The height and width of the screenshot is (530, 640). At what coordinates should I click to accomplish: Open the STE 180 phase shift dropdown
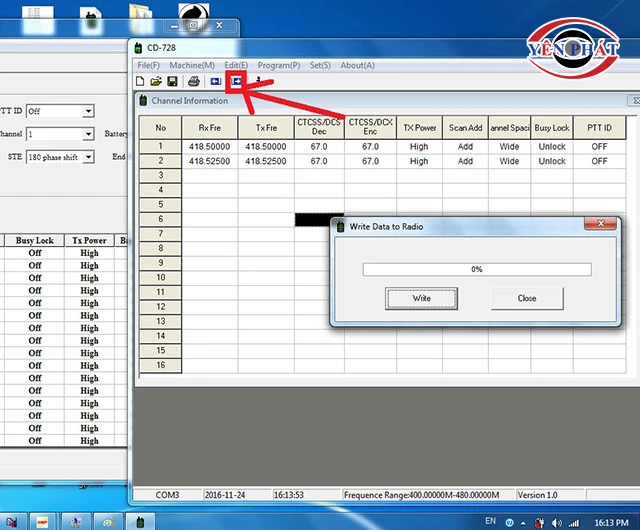(x=89, y=157)
